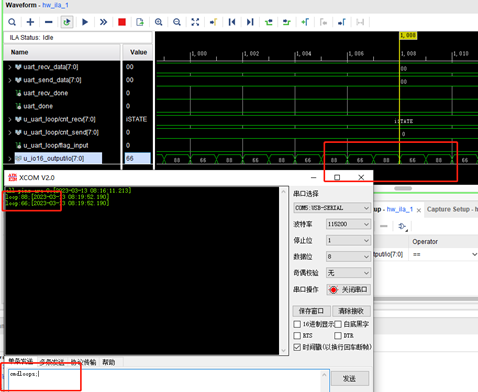Click the receive area scroll-down arrow
Viewport: 478px width, 392px height.
click(283, 351)
